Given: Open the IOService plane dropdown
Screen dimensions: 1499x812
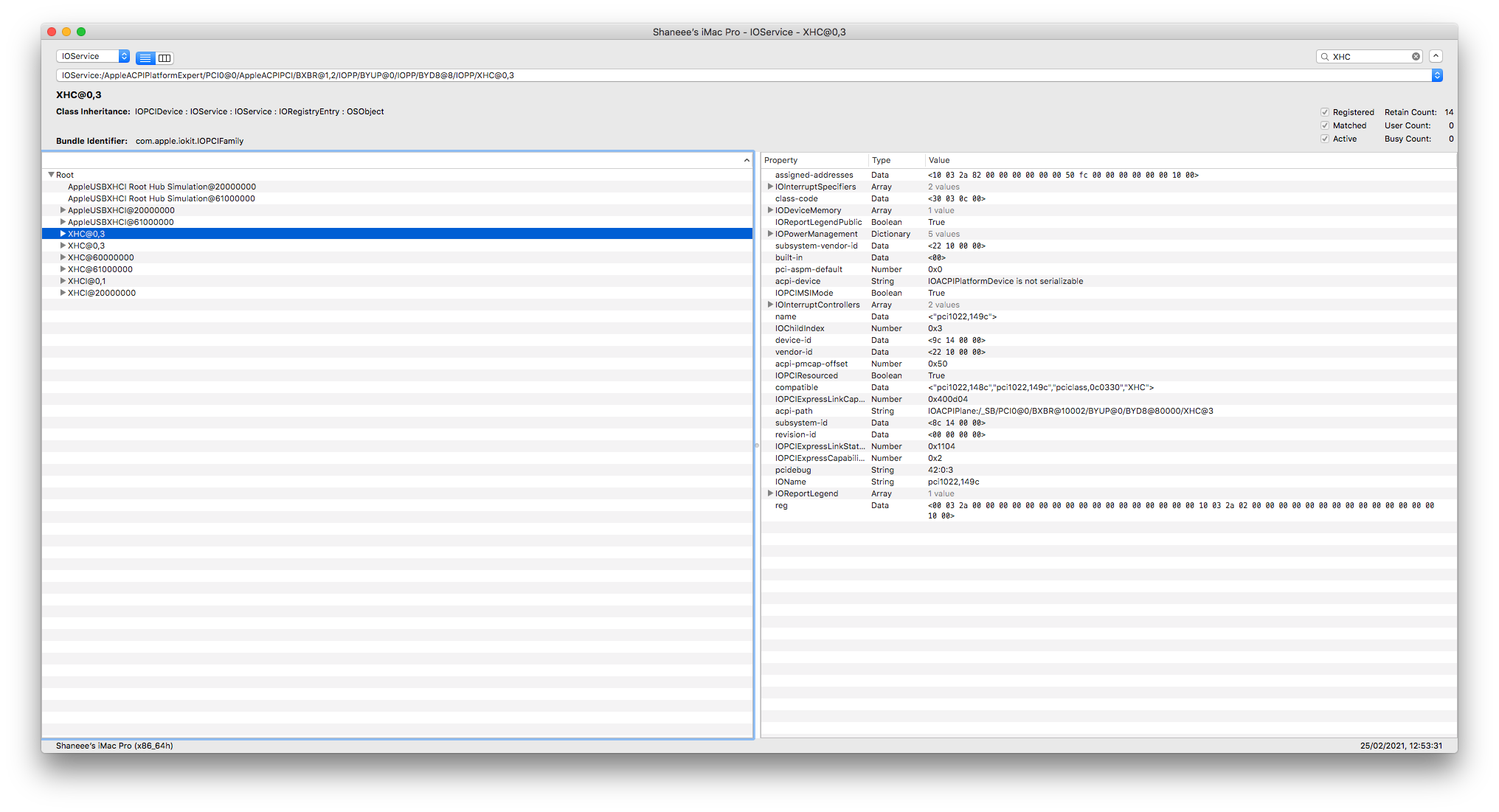Looking at the screenshot, I should point(93,56).
